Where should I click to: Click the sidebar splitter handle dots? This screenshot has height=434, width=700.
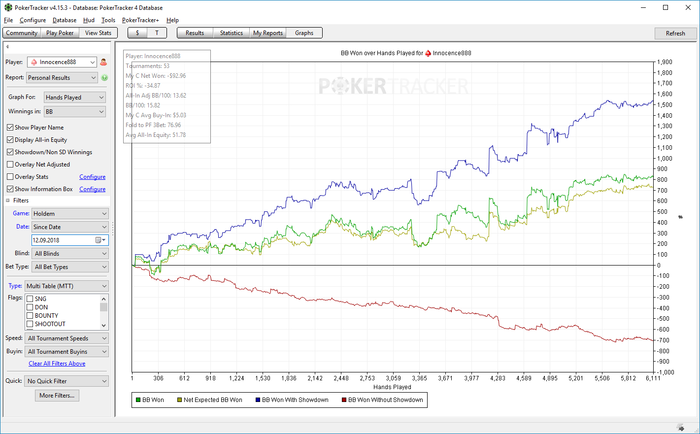click(x=112, y=229)
